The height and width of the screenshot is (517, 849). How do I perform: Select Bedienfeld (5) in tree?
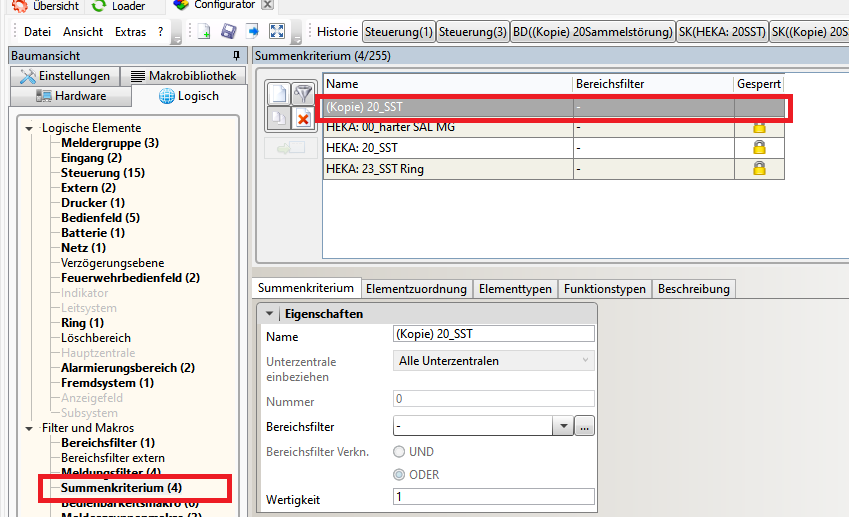(x=100, y=218)
